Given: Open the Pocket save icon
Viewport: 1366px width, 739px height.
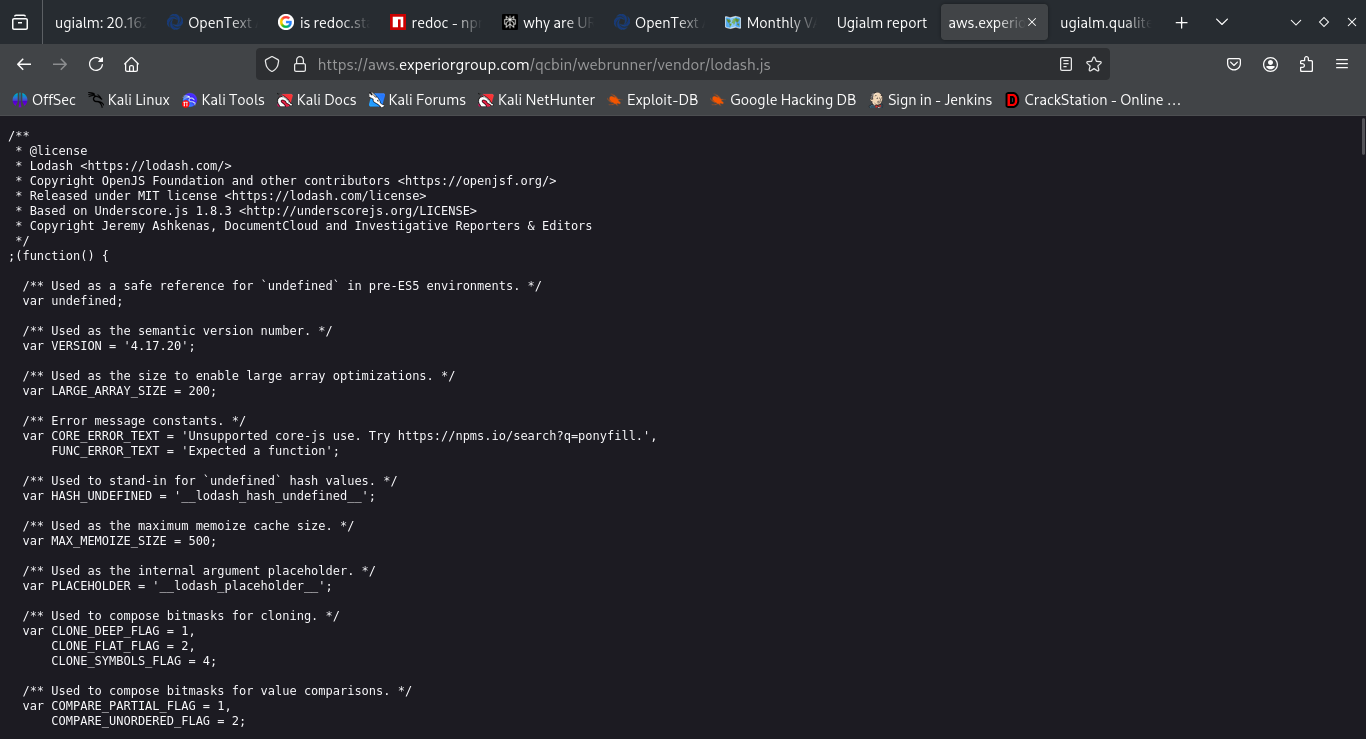Looking at the screenshot, I should (x=1235, y=64).
